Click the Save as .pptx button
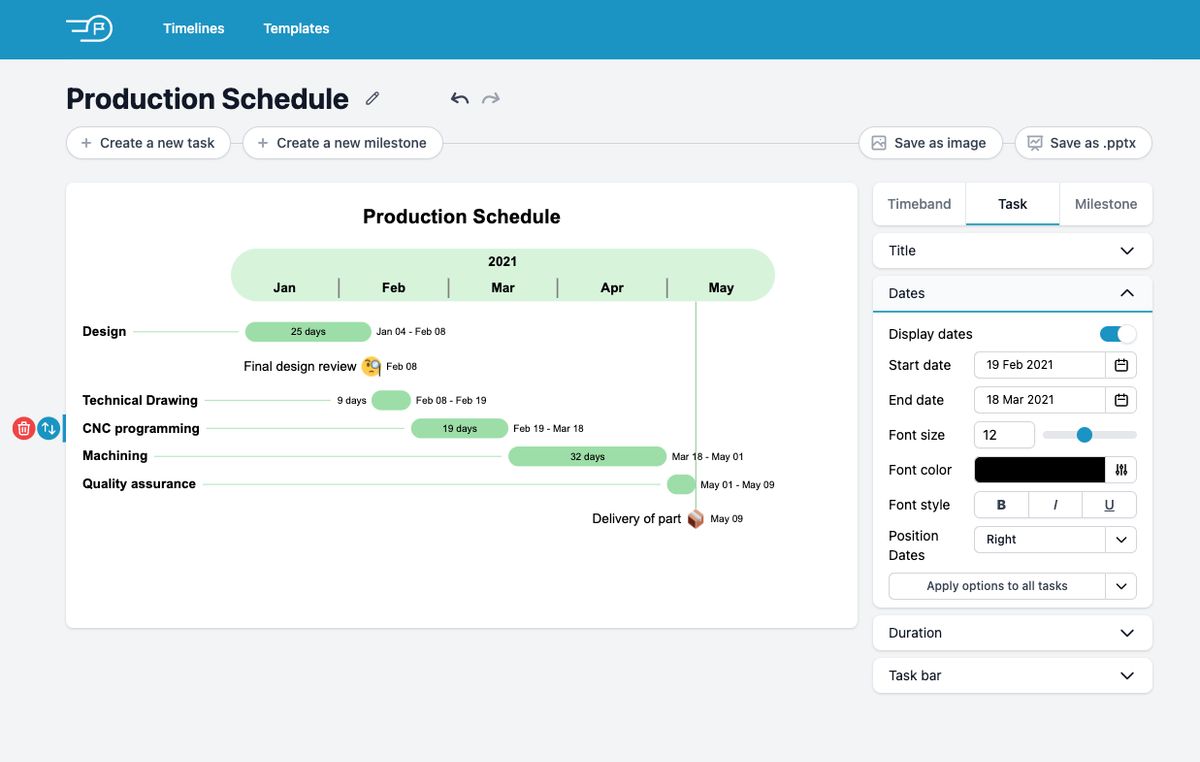Screen dimensions: 1200x762 pyautogui.click(x=1083, y=143)
